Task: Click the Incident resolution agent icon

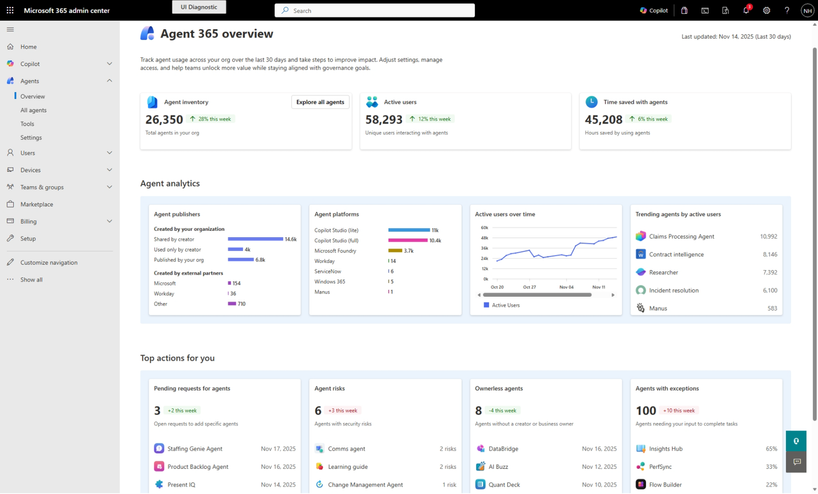Action: tap(641, 290)
